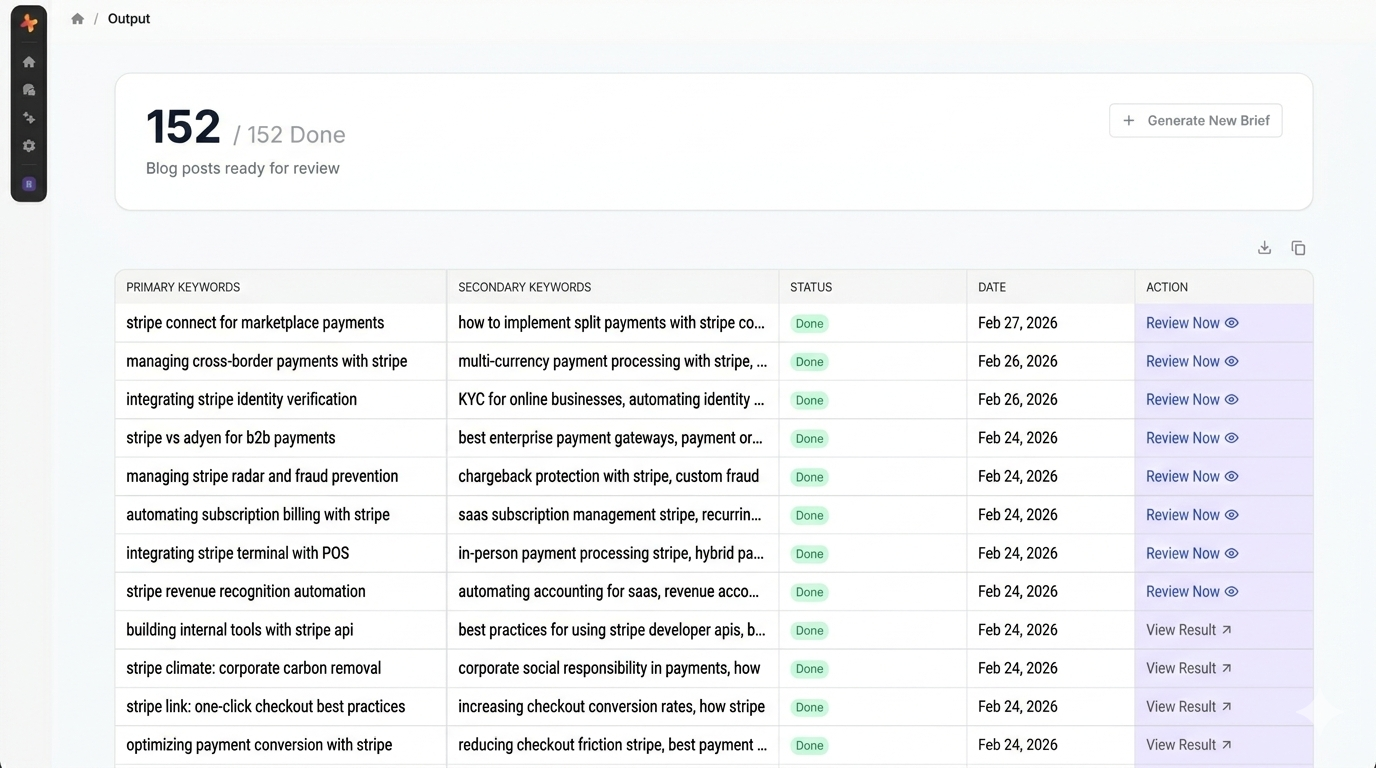Click the Date column header
1376x768 pixels.
pyautogui.click(x=992, y=287)
